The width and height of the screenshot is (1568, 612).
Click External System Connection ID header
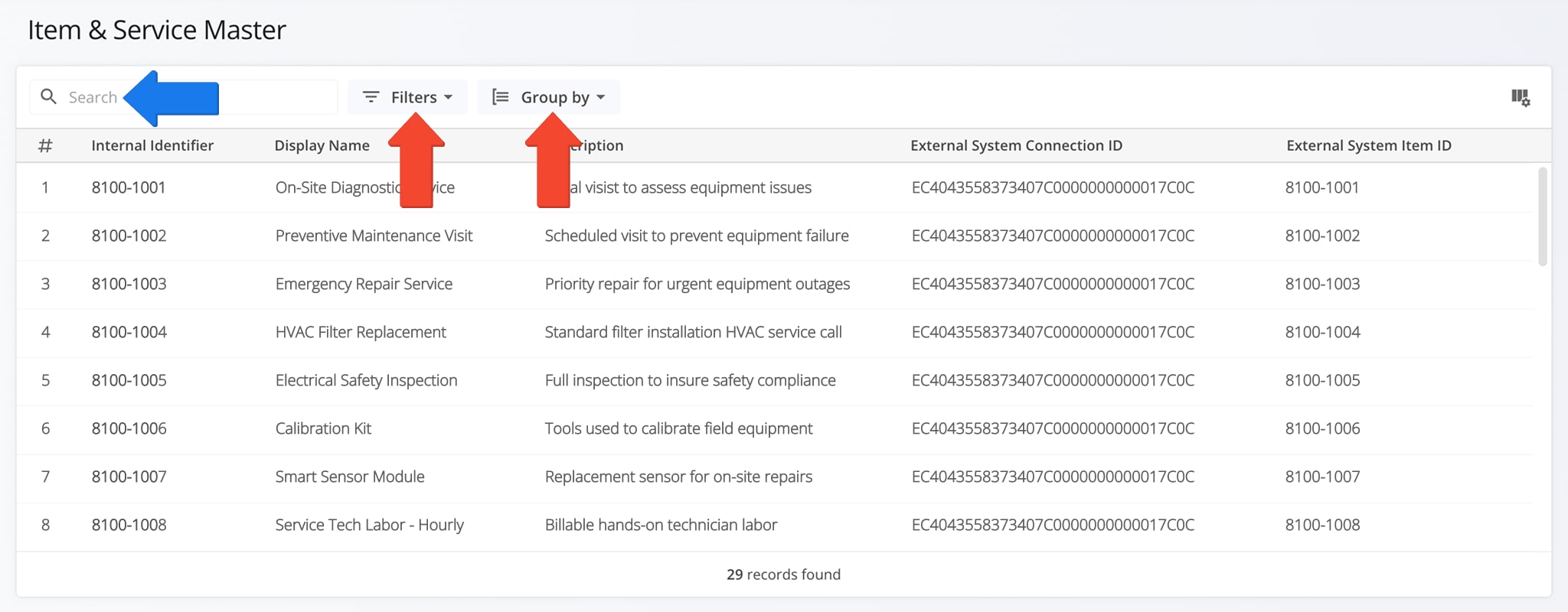click(x=1016, y=145)
